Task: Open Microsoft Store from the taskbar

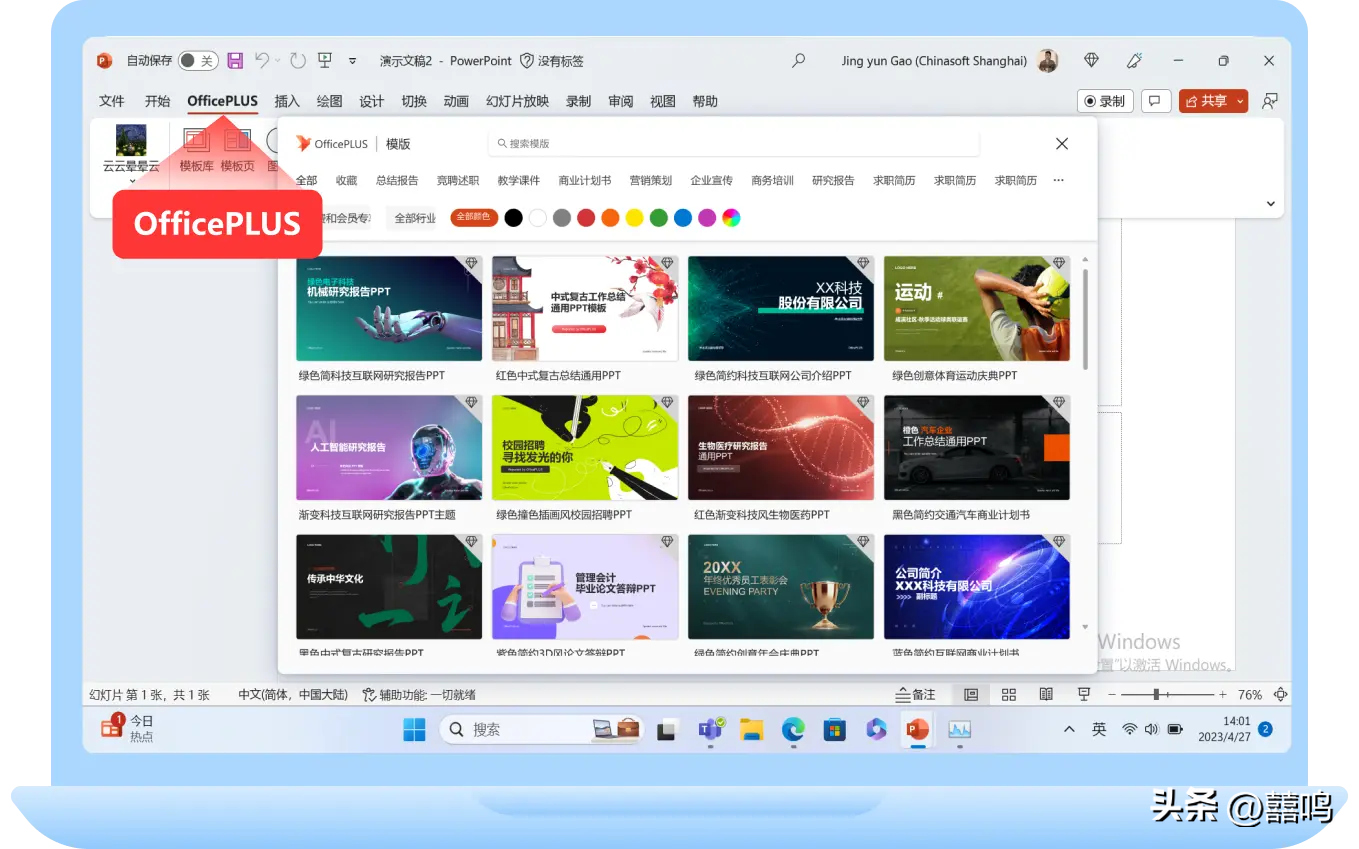Action: pos(835,729)
